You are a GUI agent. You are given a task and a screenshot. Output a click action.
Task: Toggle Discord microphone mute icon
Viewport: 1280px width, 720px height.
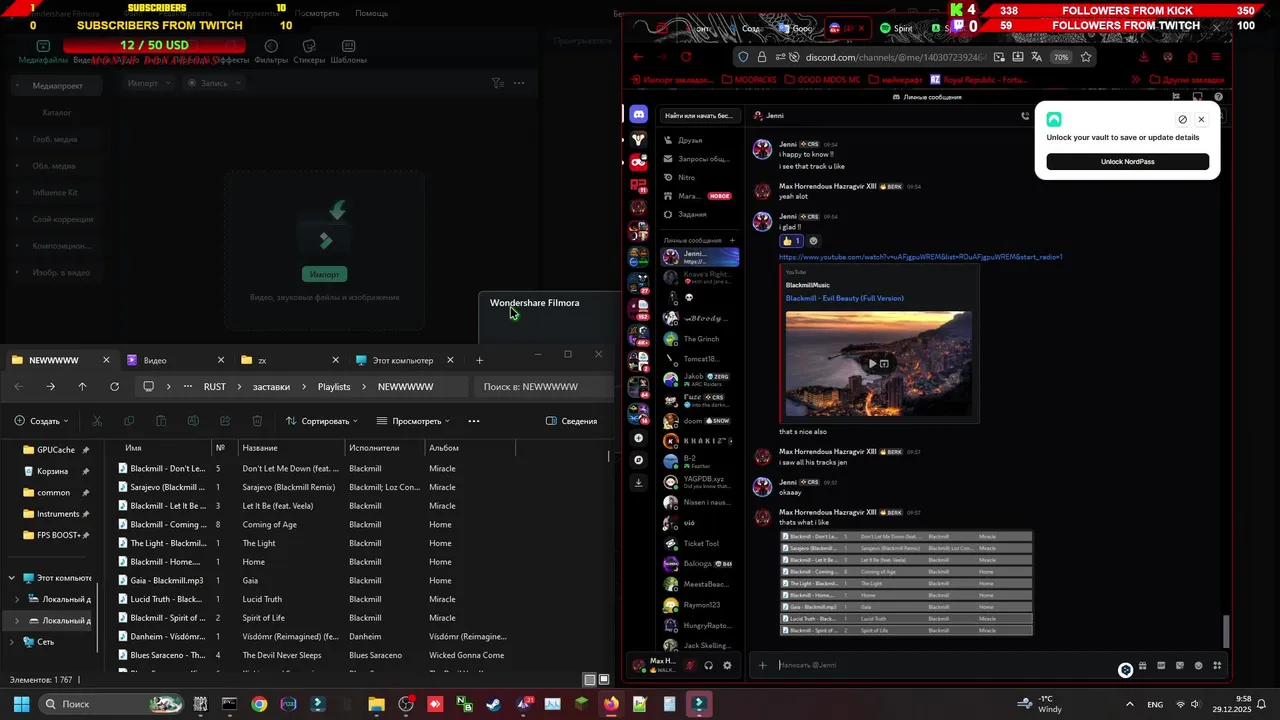click(x=690, y=665)
